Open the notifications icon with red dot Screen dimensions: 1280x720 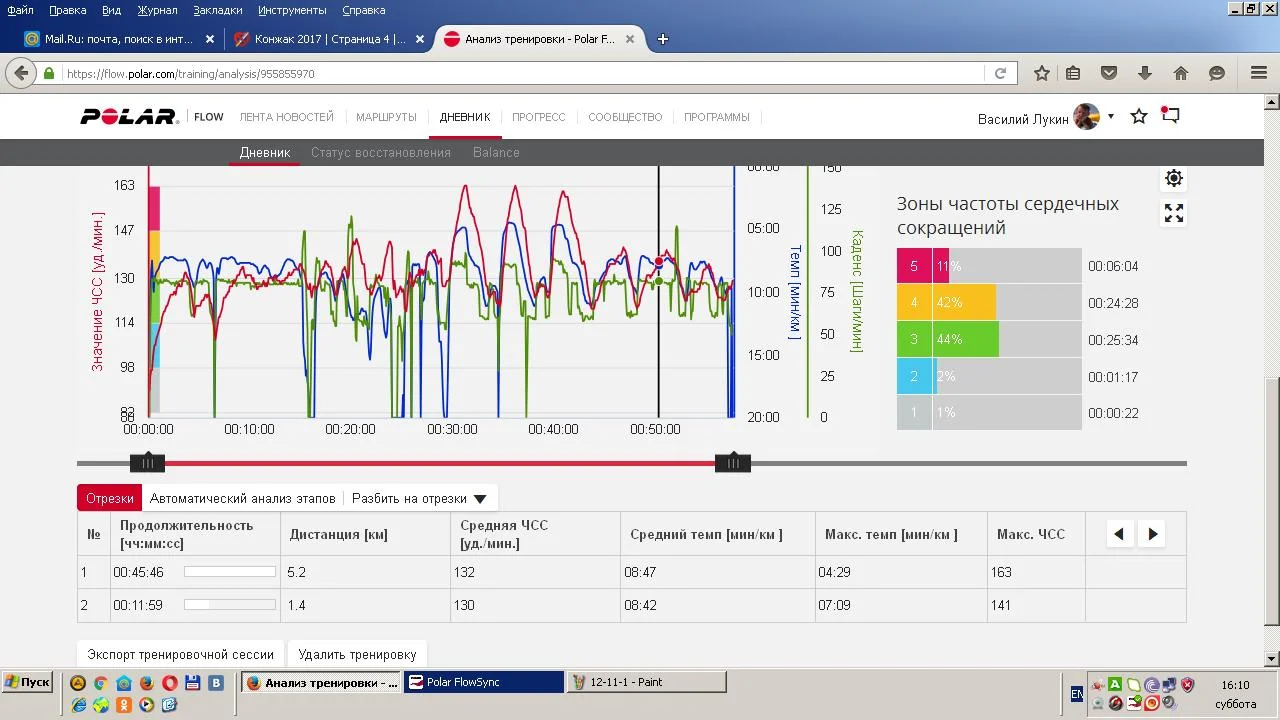1170,116
